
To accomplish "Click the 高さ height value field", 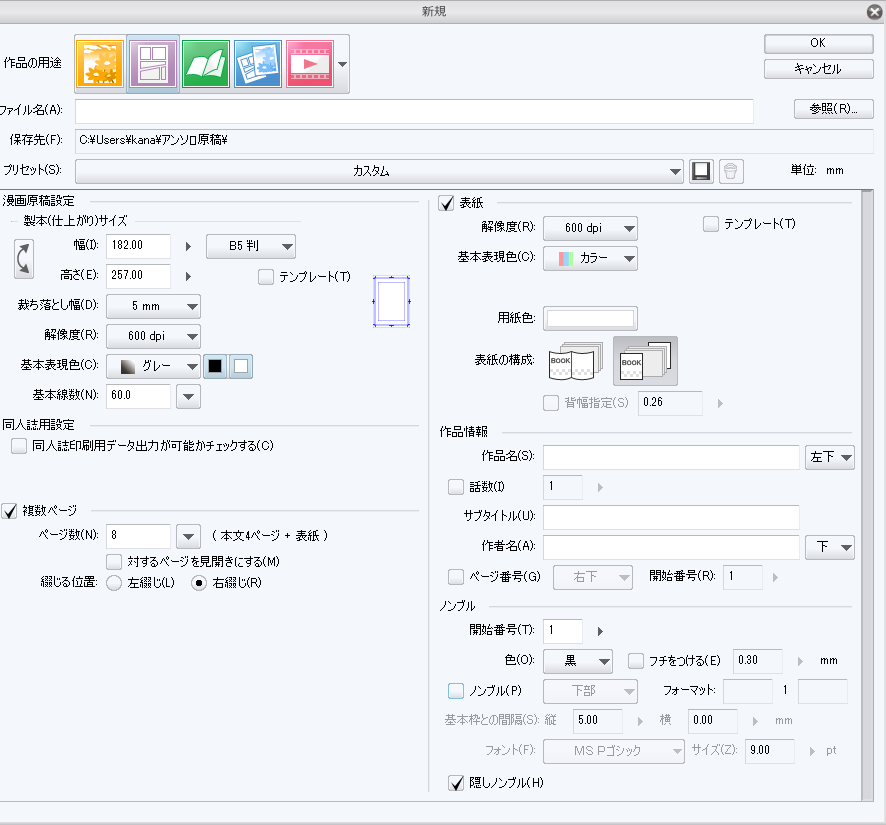I will pyautogui.click(x=138, y=276).
